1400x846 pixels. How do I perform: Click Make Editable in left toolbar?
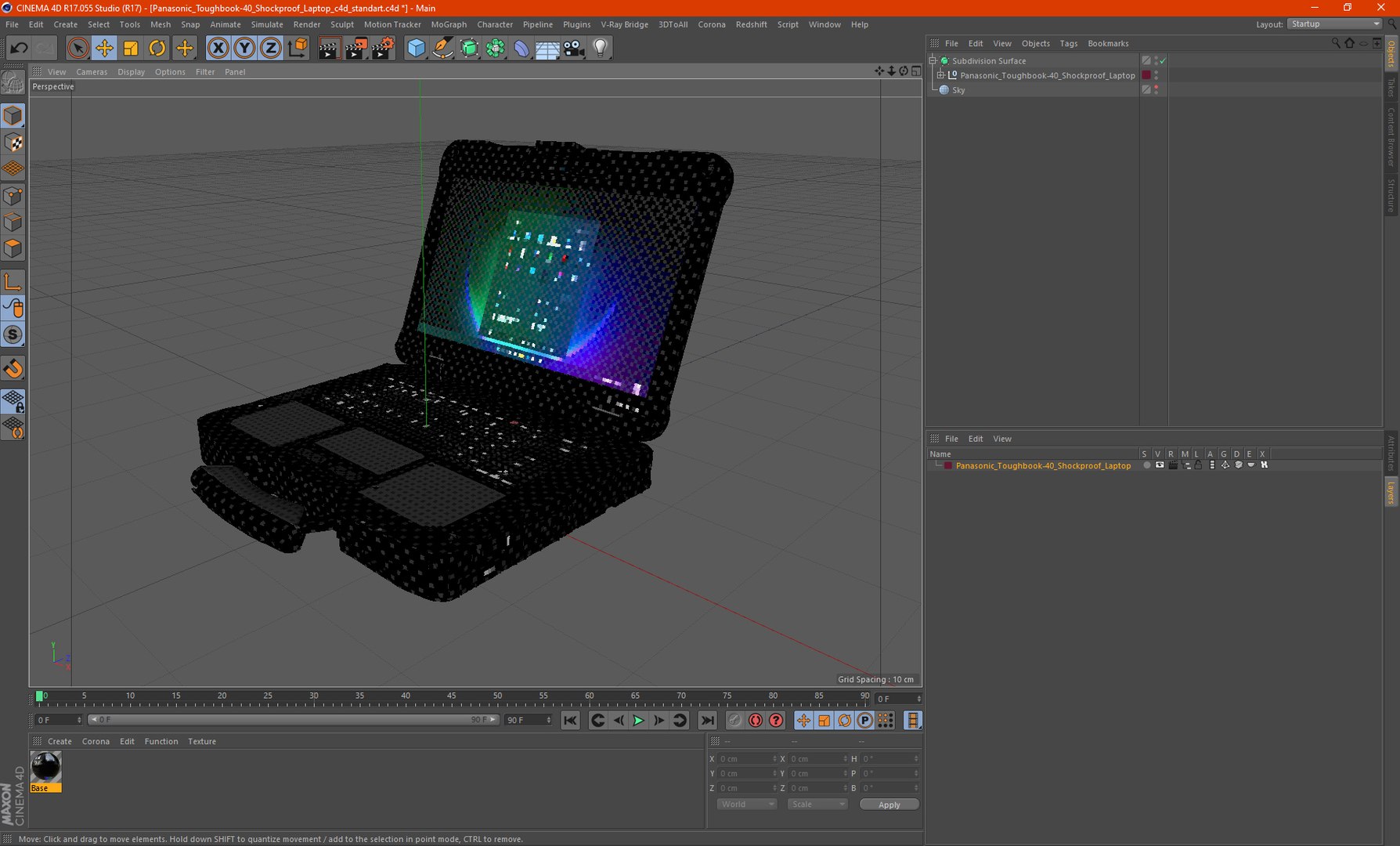[x=13, y=82]
